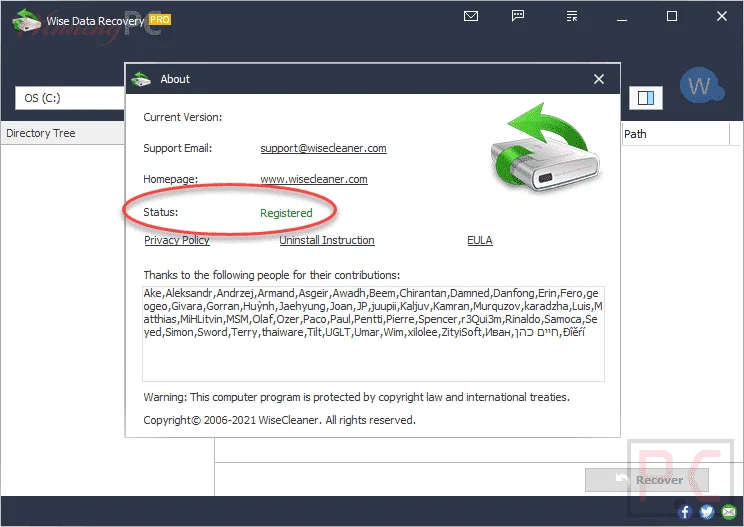This screenshot has width=744, height=527.
Task: Open the support@wisecleaner.com email link
Action: pyautogui.click(x=323, y=148)
